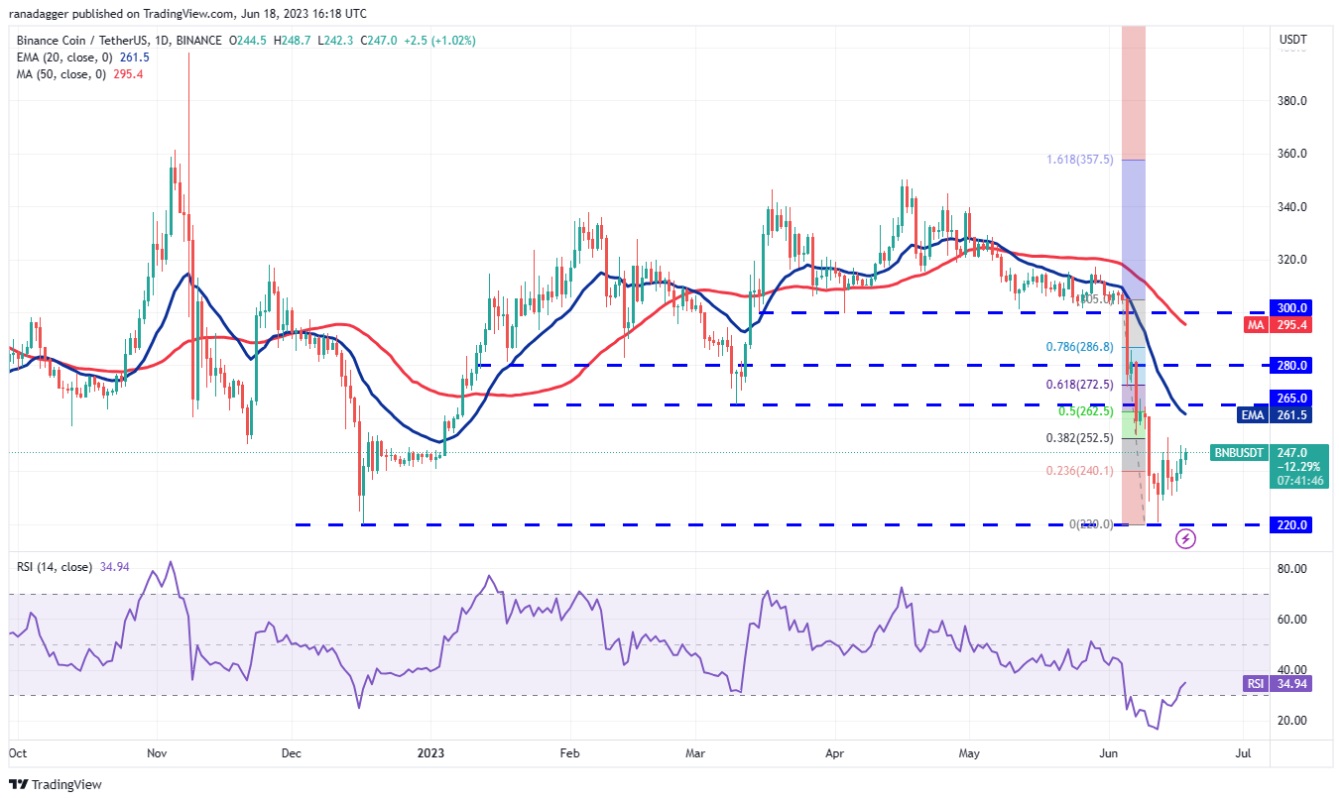Select the 0.382(252.5) Fibonacci label

click(x=1078, y=437)
